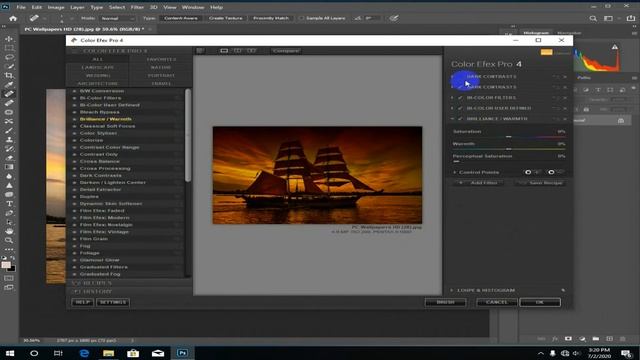This screenshot has width=640, height=360.
Task: Expand the Bi-Color User Defined entry
Action: click(452, 108)
